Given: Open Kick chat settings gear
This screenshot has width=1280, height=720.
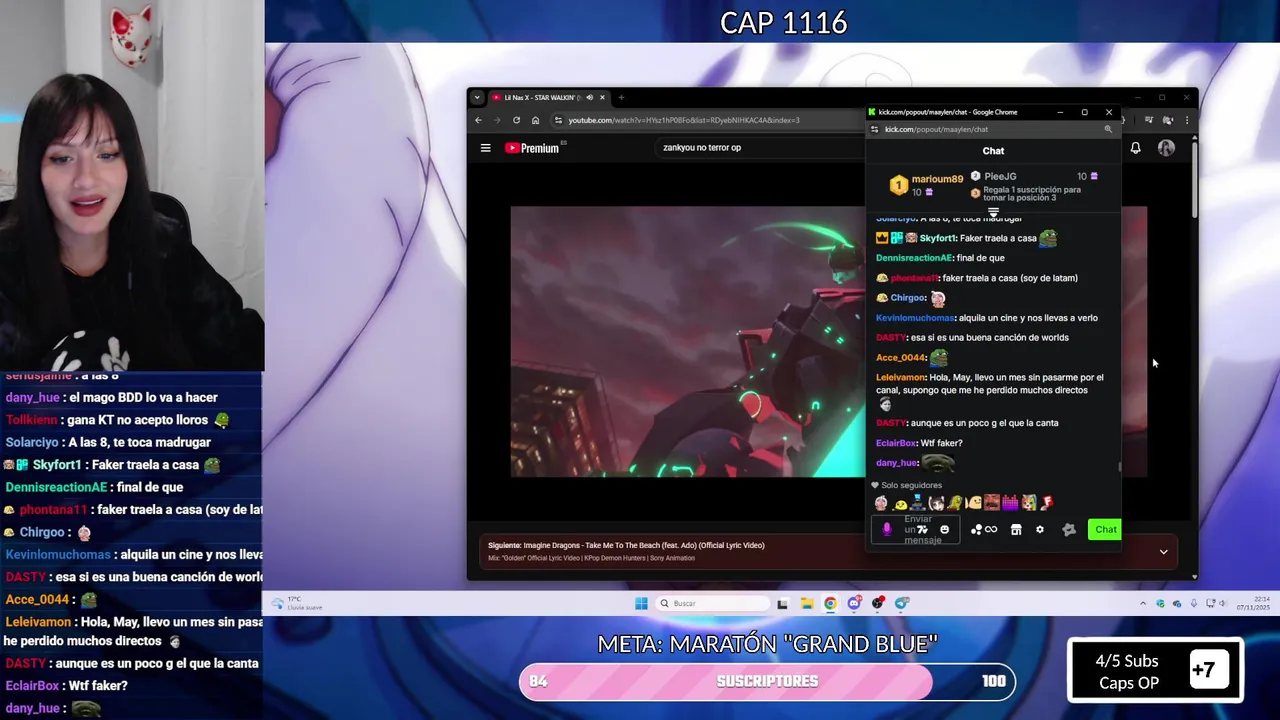Looking at the screenshot, I should coord(1040,530).
